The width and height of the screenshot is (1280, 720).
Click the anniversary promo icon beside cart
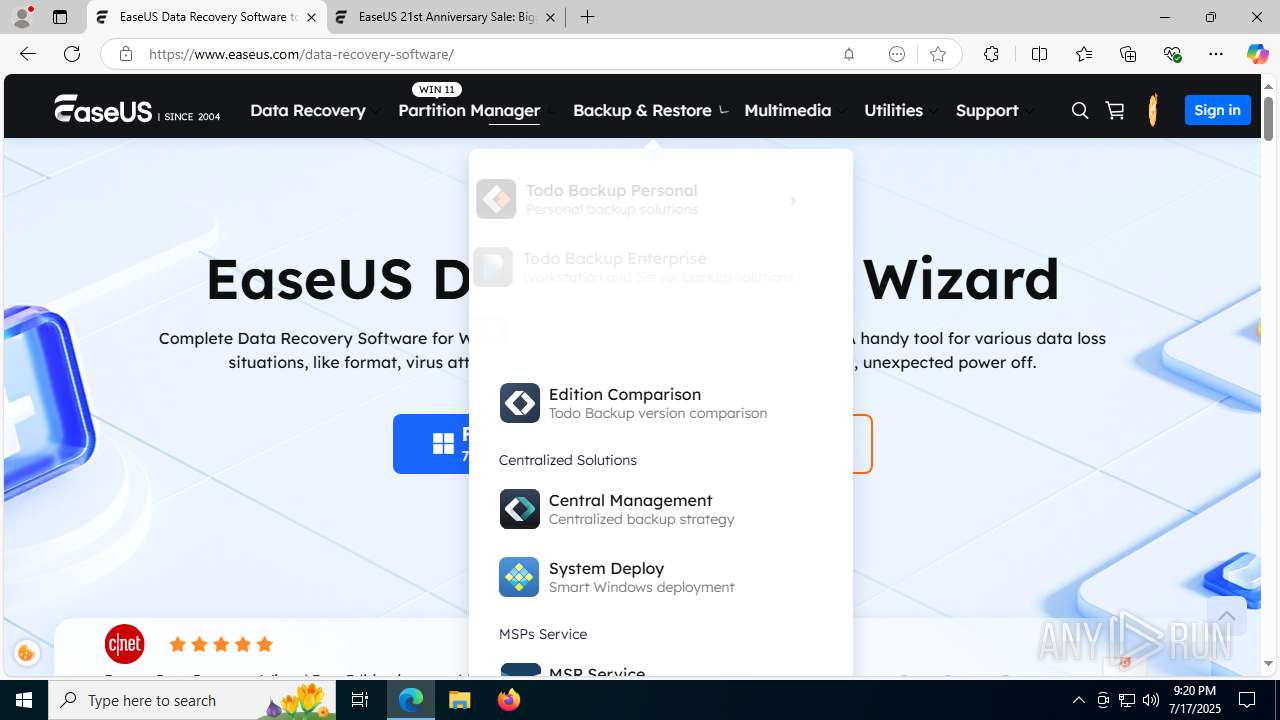pos(1153,110)
